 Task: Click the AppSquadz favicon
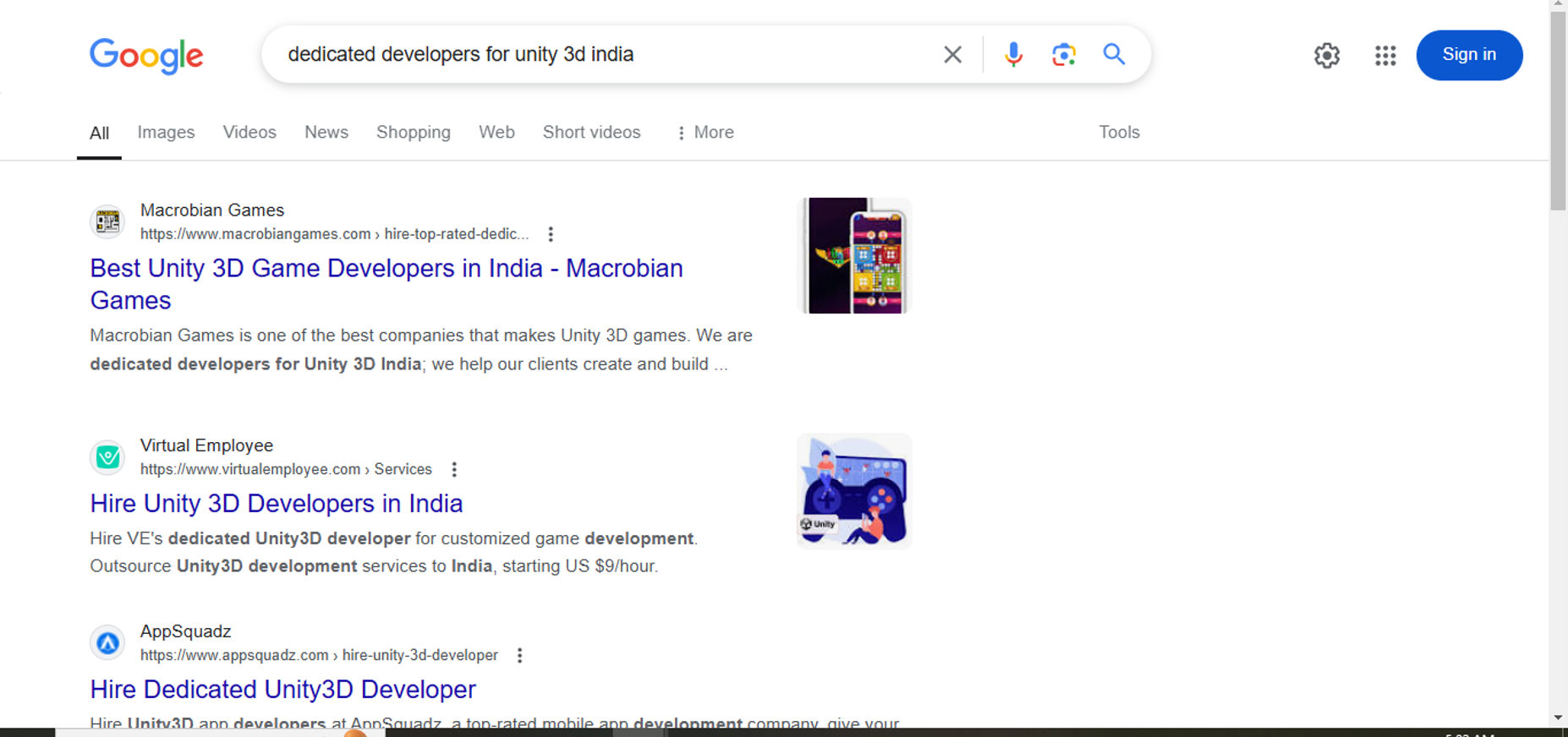pos(107,643)
